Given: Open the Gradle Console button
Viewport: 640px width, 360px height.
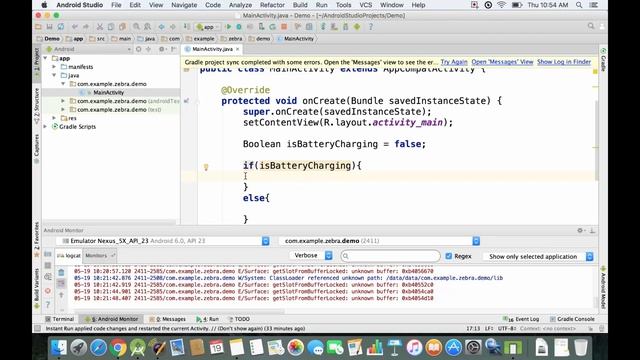Looking at the screenshot, I should (572, 319).
